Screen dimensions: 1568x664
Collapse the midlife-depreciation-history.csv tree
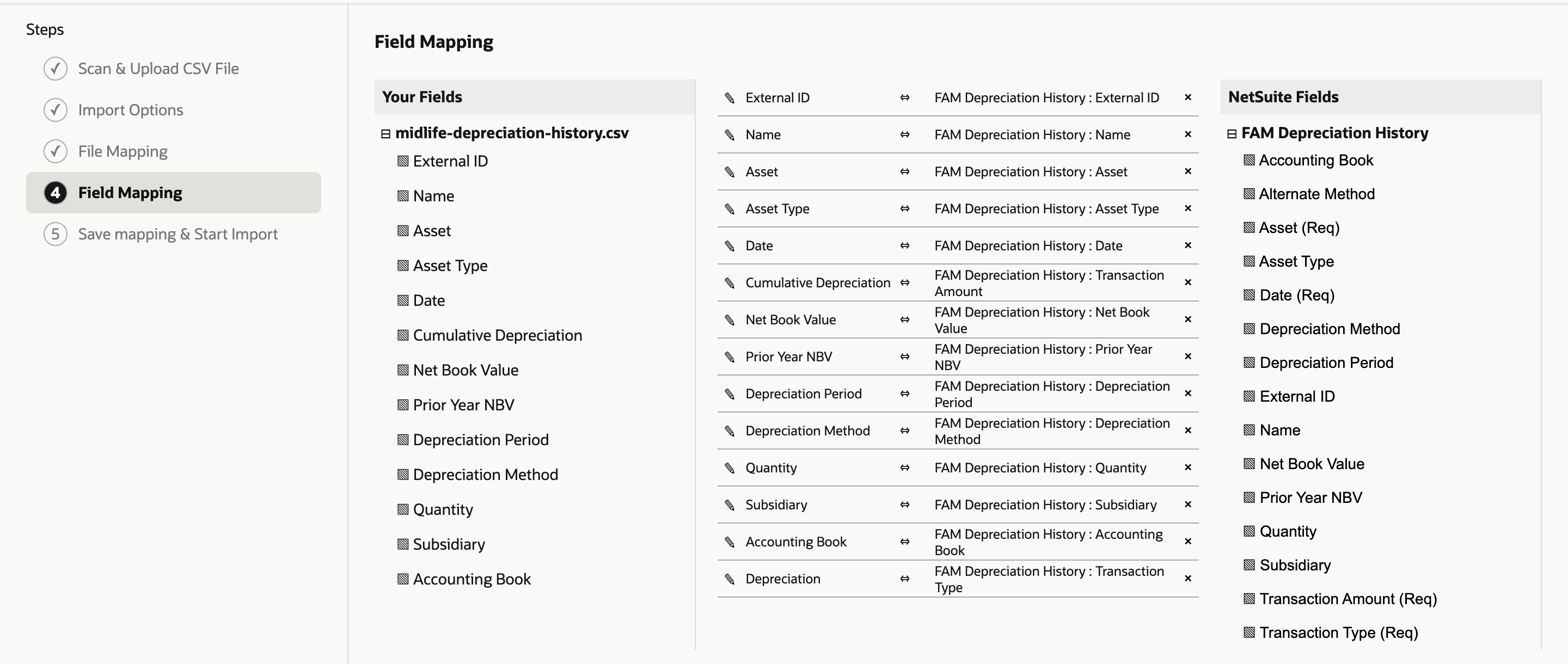[x=385, y=133]
